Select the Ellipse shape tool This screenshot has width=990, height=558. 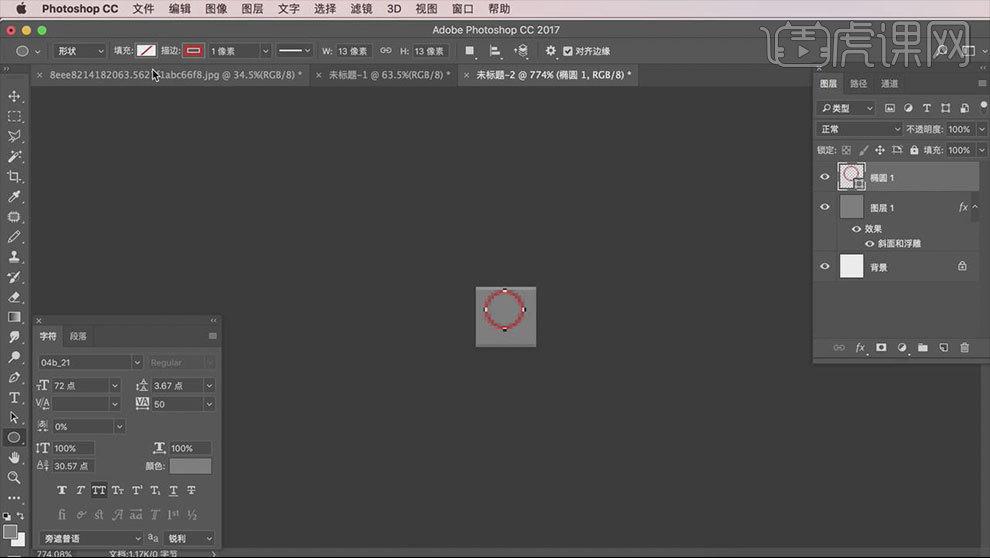coord(14,437)
